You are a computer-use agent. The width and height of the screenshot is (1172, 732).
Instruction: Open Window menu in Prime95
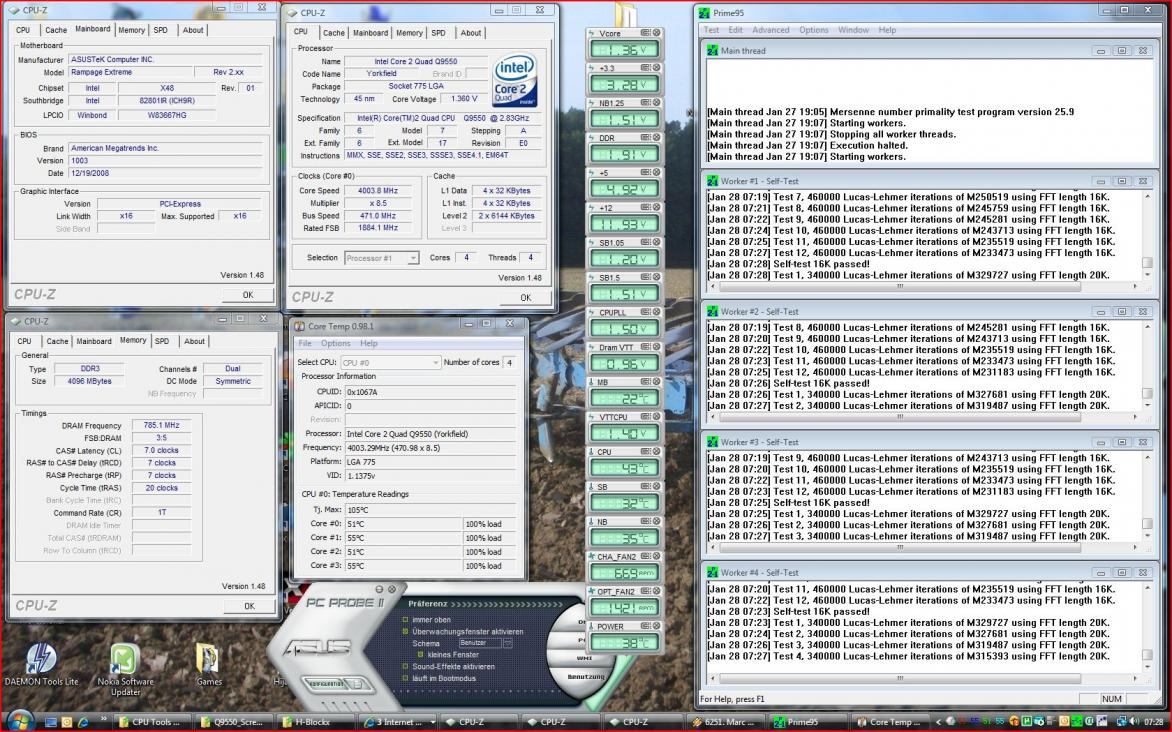[x=853, y=30]
